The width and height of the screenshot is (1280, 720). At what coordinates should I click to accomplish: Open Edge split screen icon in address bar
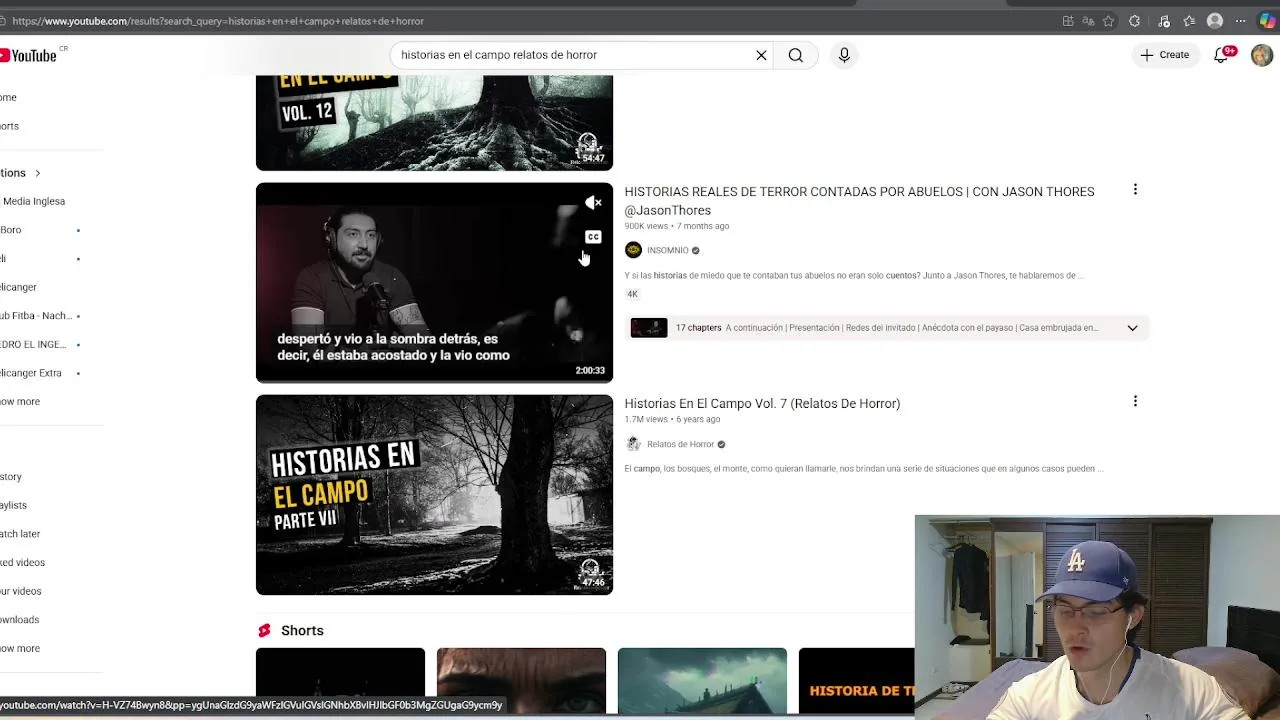coord(1068,21)
